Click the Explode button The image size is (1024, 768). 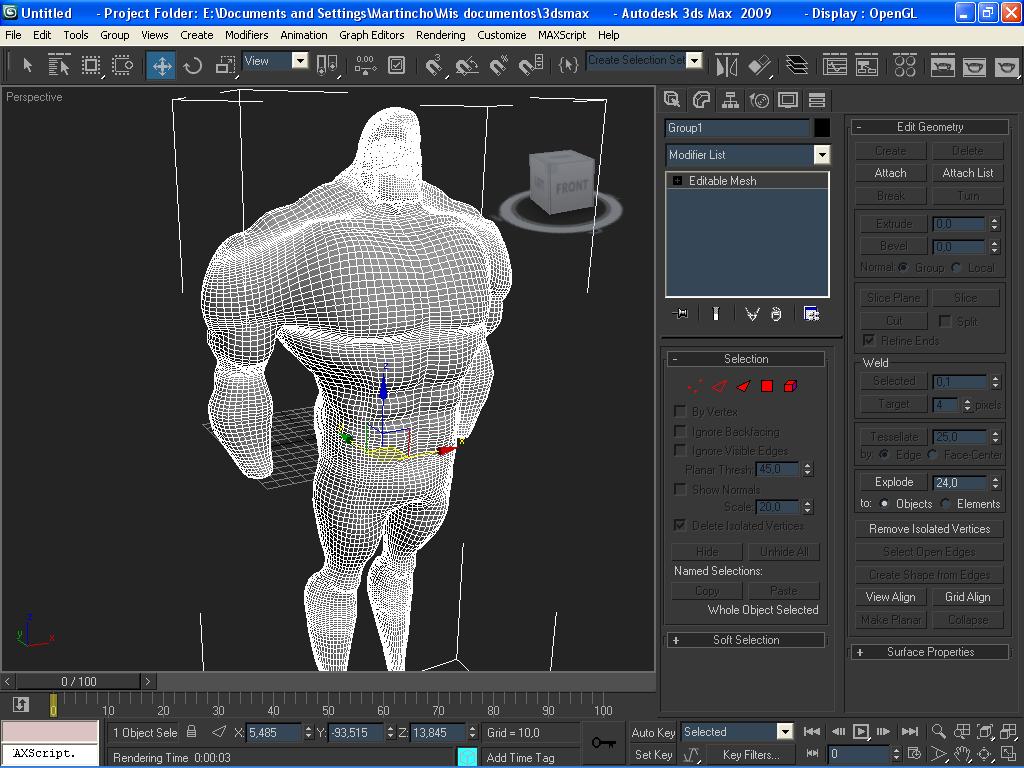tap(893, 481)
